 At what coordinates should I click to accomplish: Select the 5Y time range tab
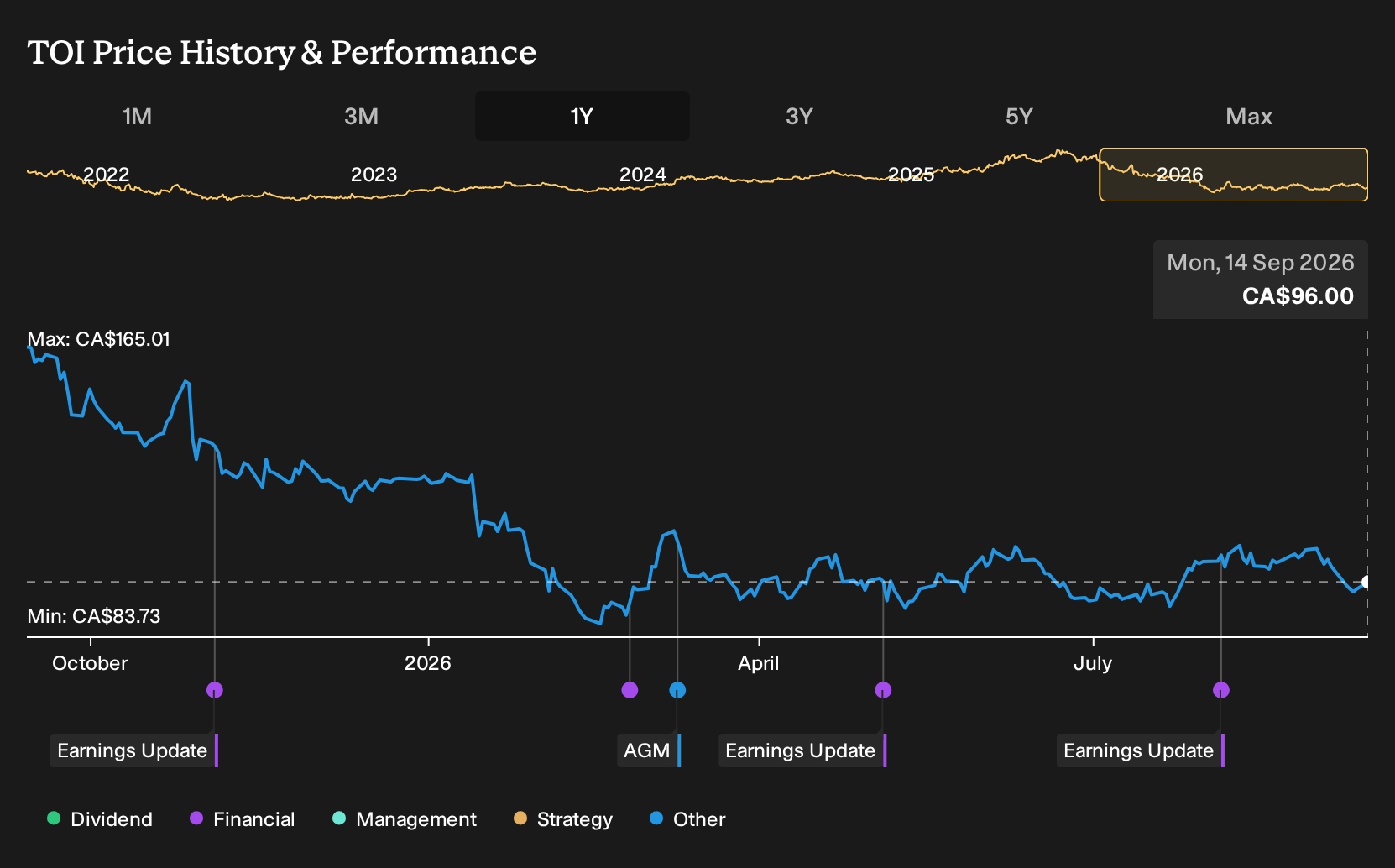1019,116
